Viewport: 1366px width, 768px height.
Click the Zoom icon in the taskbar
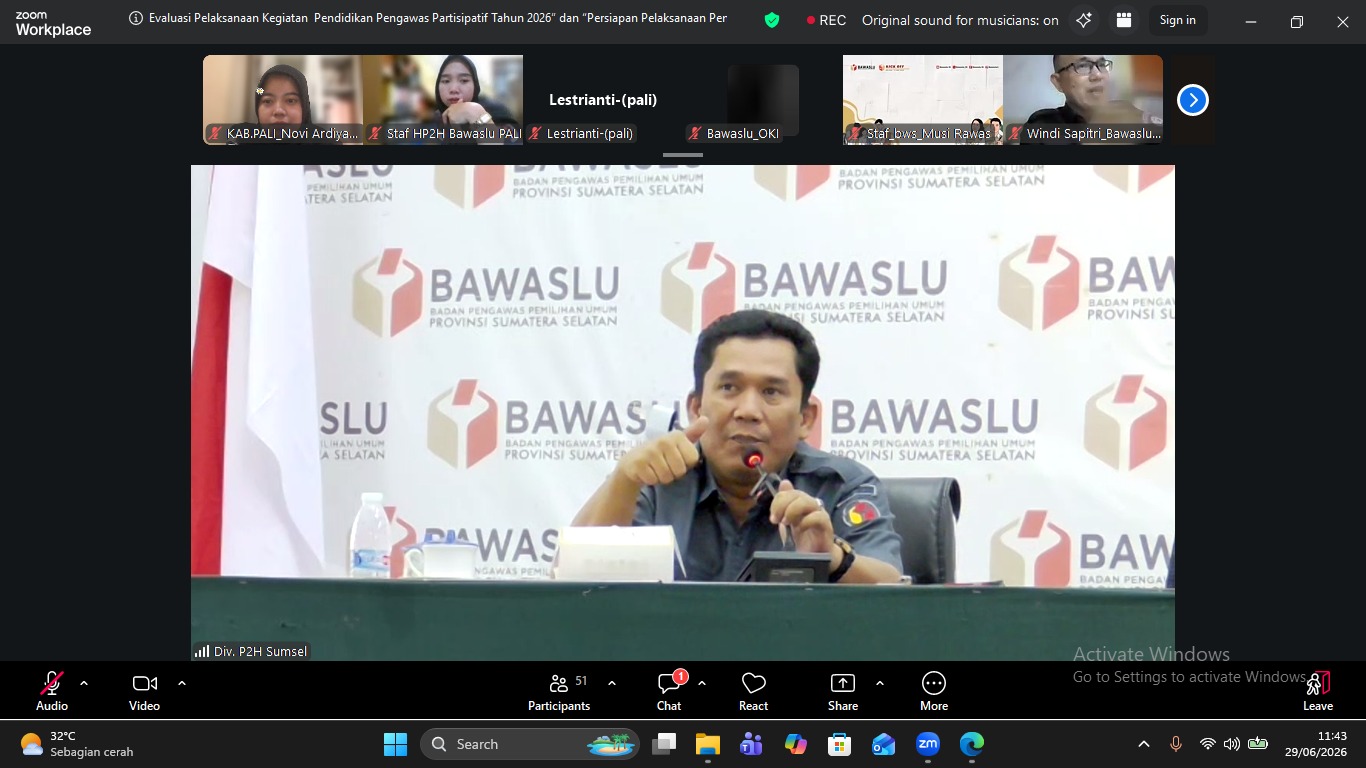coord(928,744)
